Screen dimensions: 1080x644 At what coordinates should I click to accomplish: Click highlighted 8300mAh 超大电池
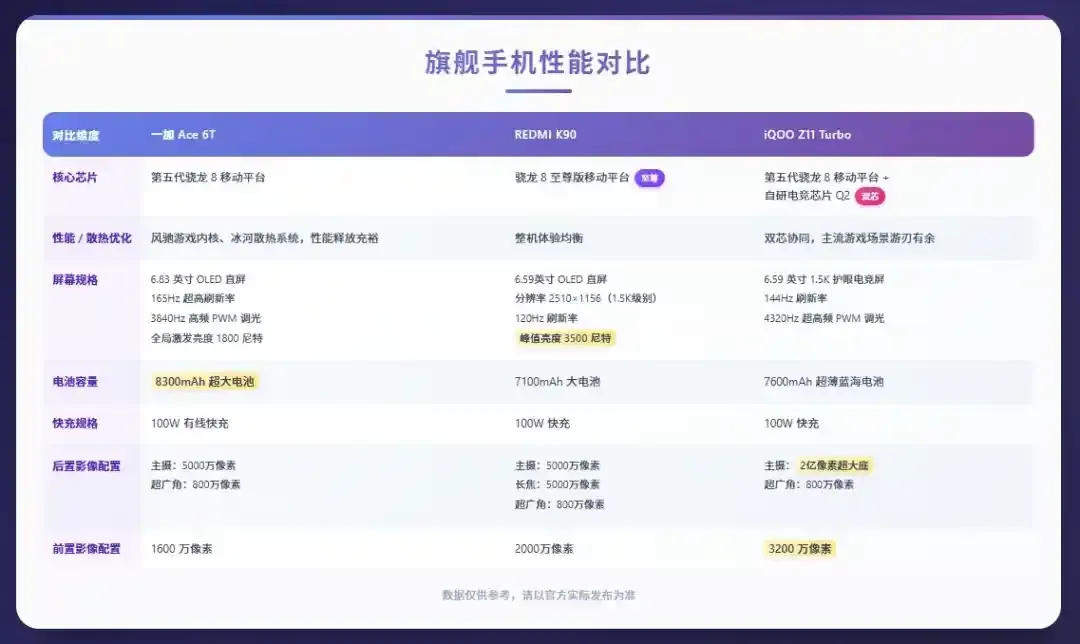(x=205, y=382)
